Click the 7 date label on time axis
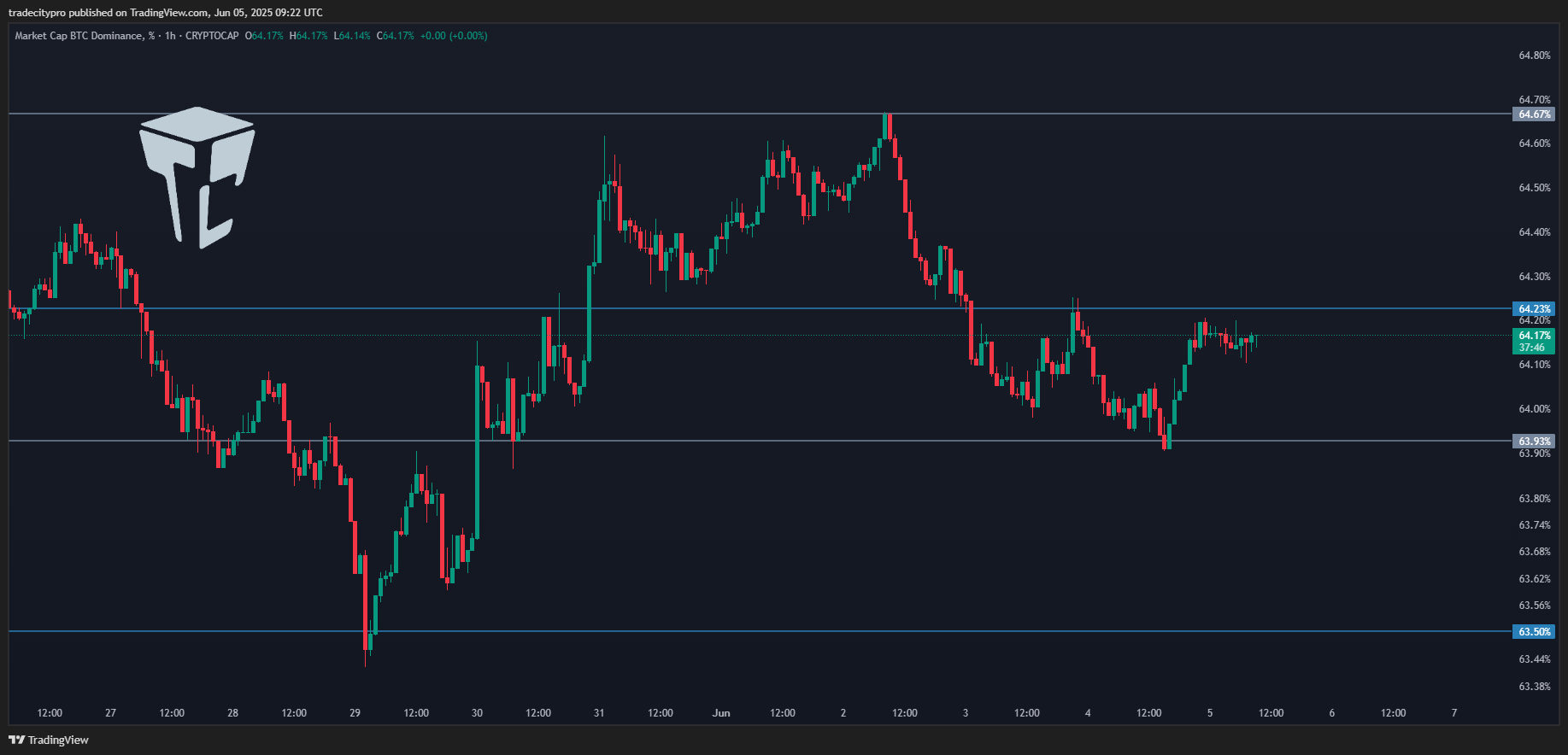This screenshot has height=755, width=1568. coord(1454,713)
